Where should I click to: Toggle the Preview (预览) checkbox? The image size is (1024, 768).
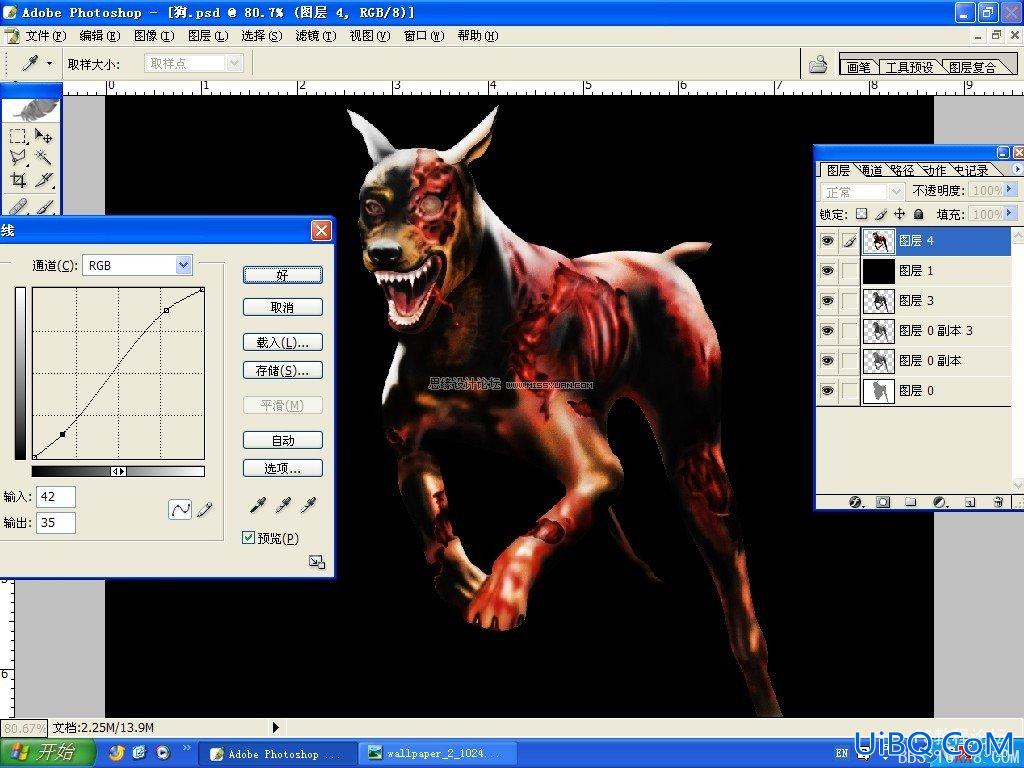[x=248, y=537]
